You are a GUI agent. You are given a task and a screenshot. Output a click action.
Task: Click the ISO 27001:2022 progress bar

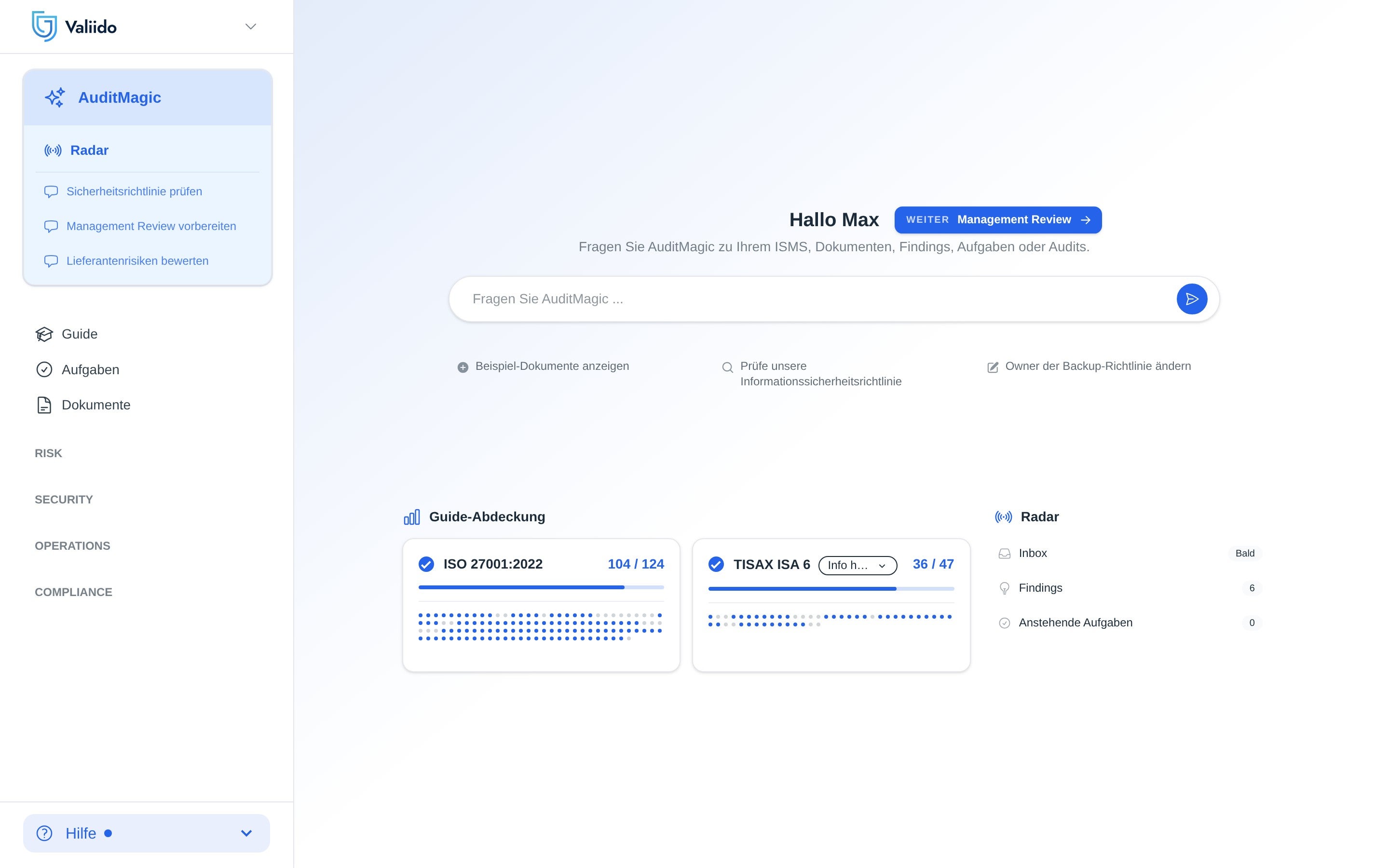541,587
